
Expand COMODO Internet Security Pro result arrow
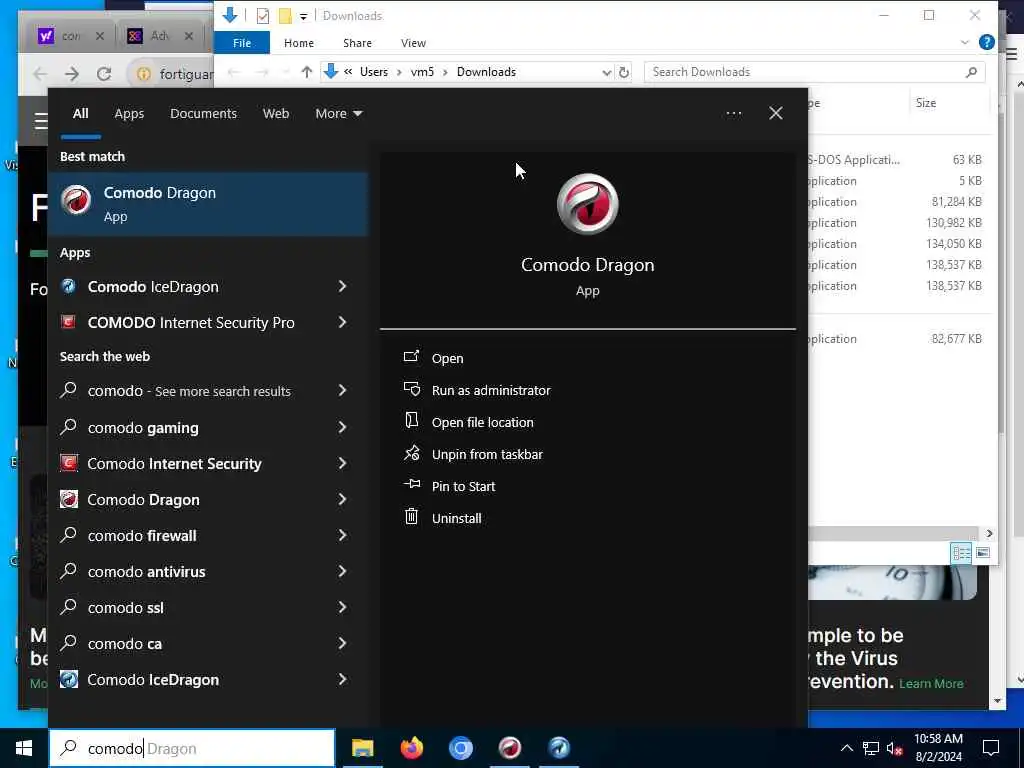point(342,322)
